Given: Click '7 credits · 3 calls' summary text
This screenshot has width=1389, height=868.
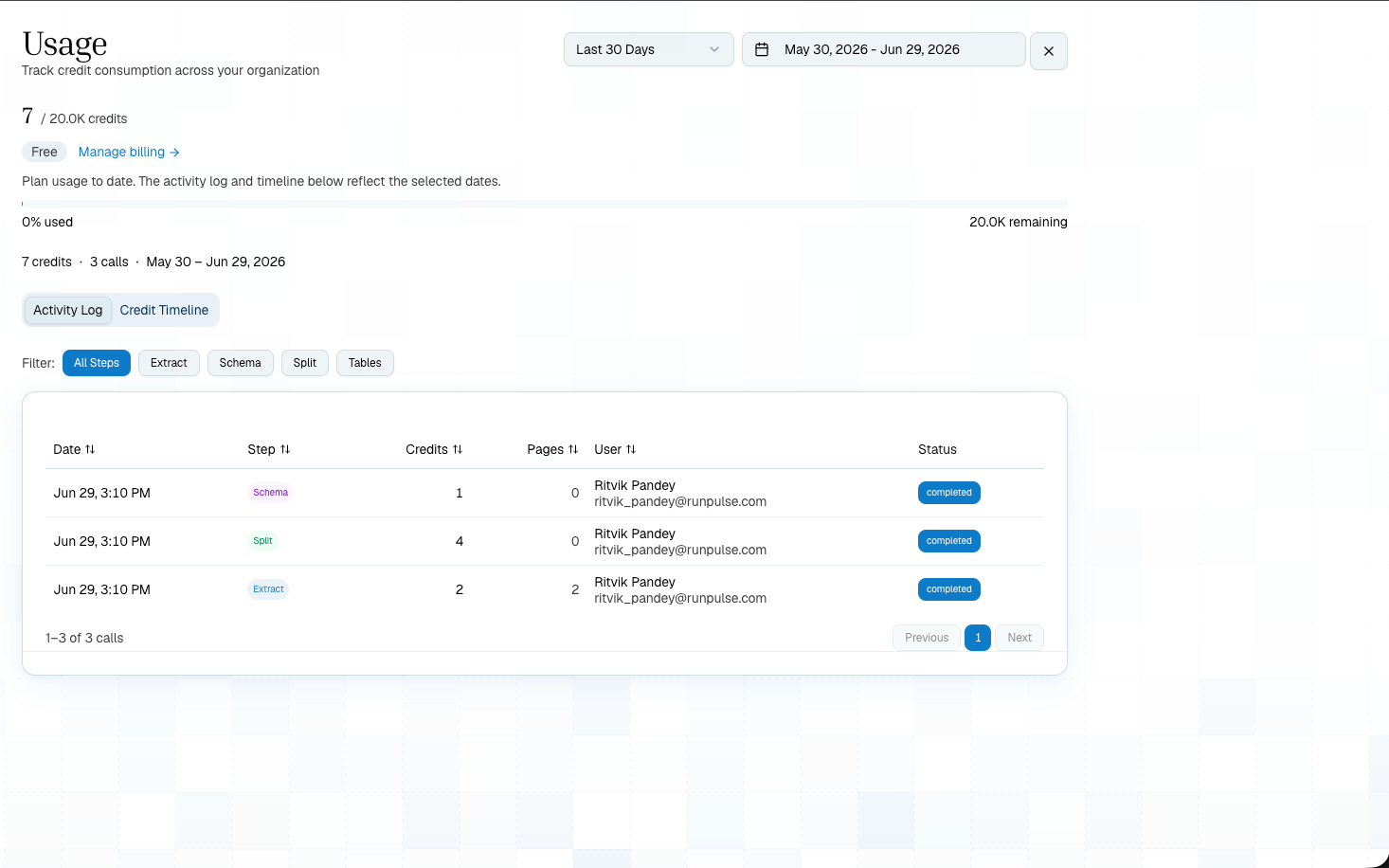Looking at the screenshot, I should tap(75, 262).
